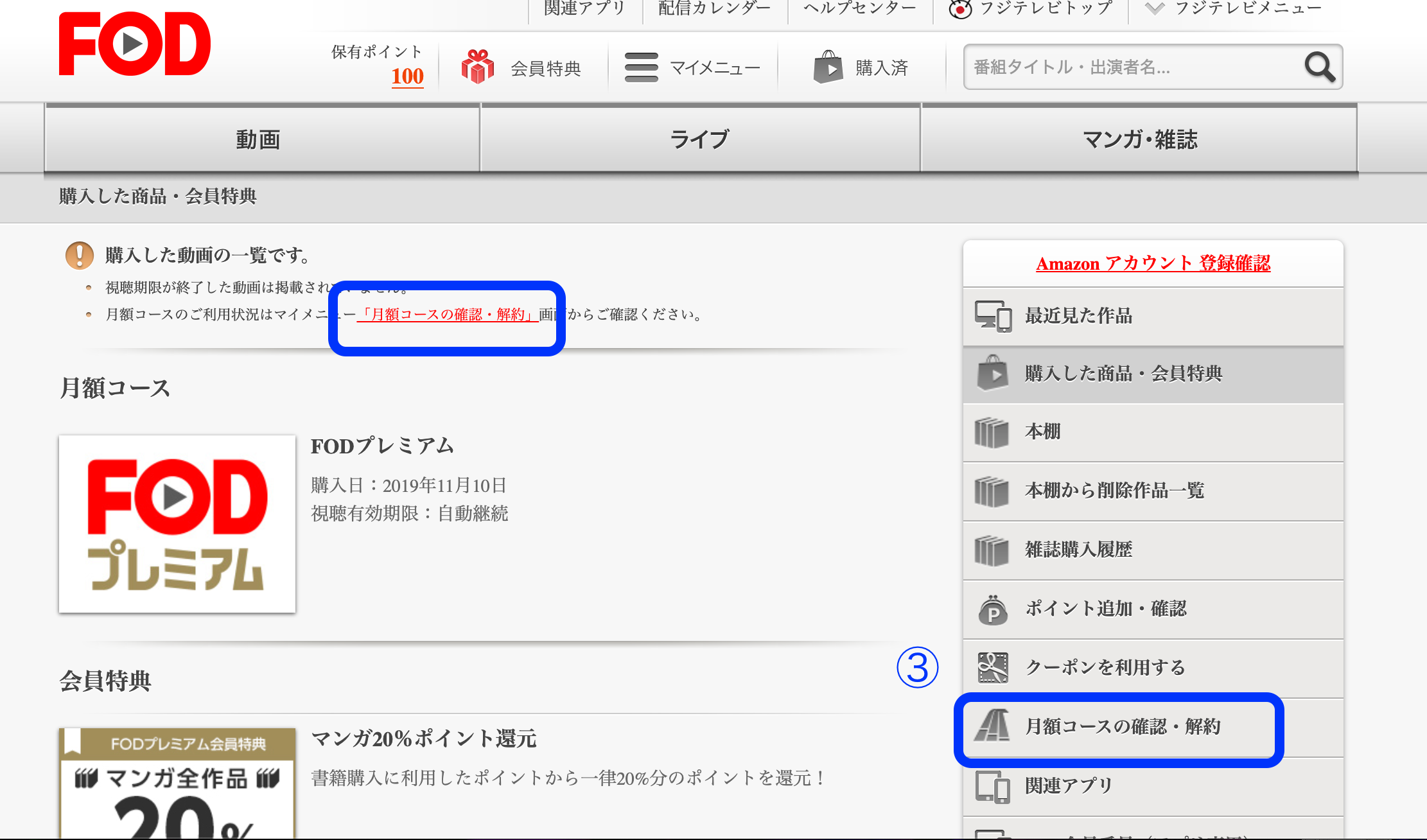This screenshot has height=840, width=1427.
Task: Select 月額コースの確認・解約 in the sidebar
Action: pos(1153,727)
